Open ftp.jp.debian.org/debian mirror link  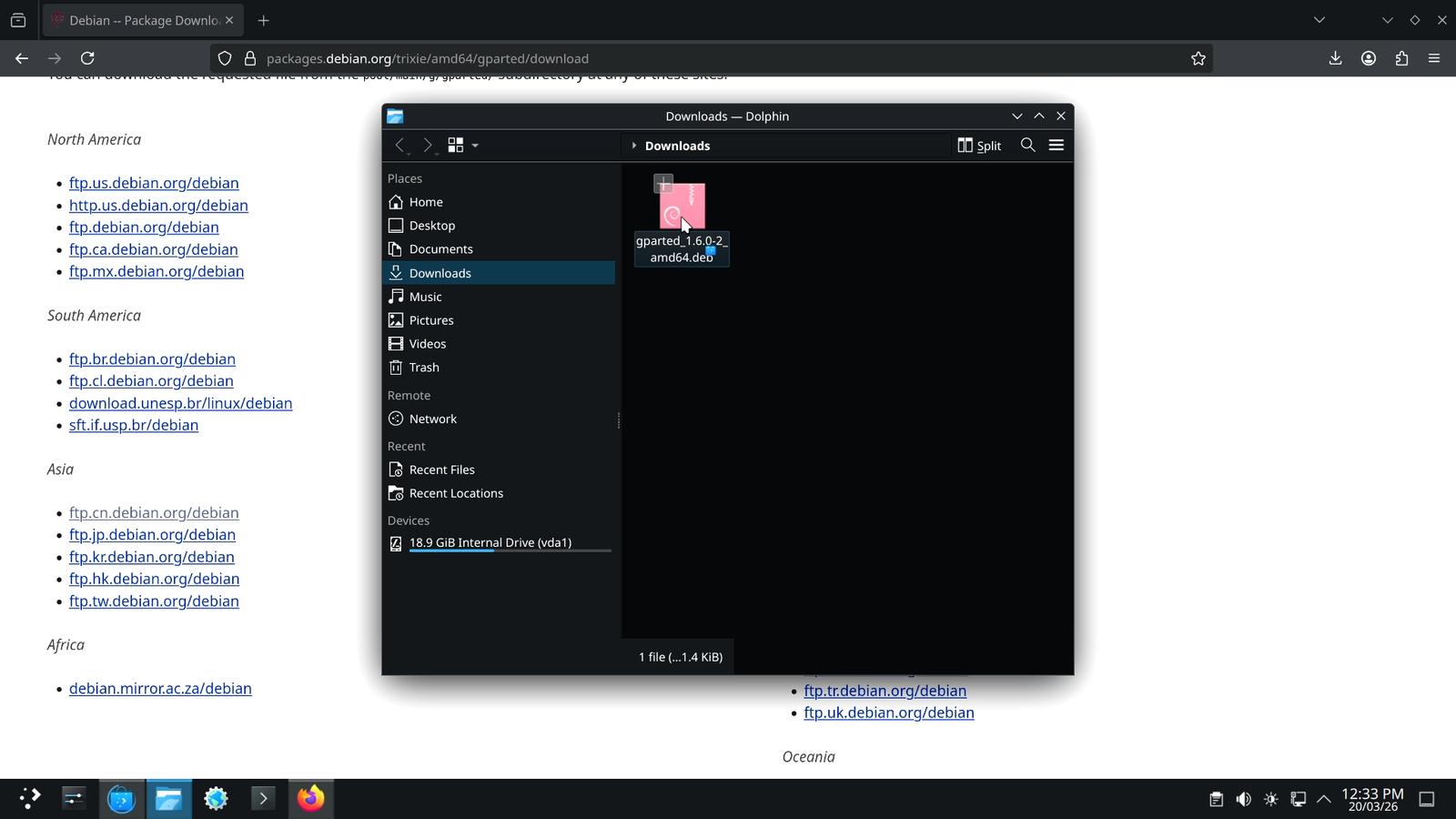click(x=152, y=535)
